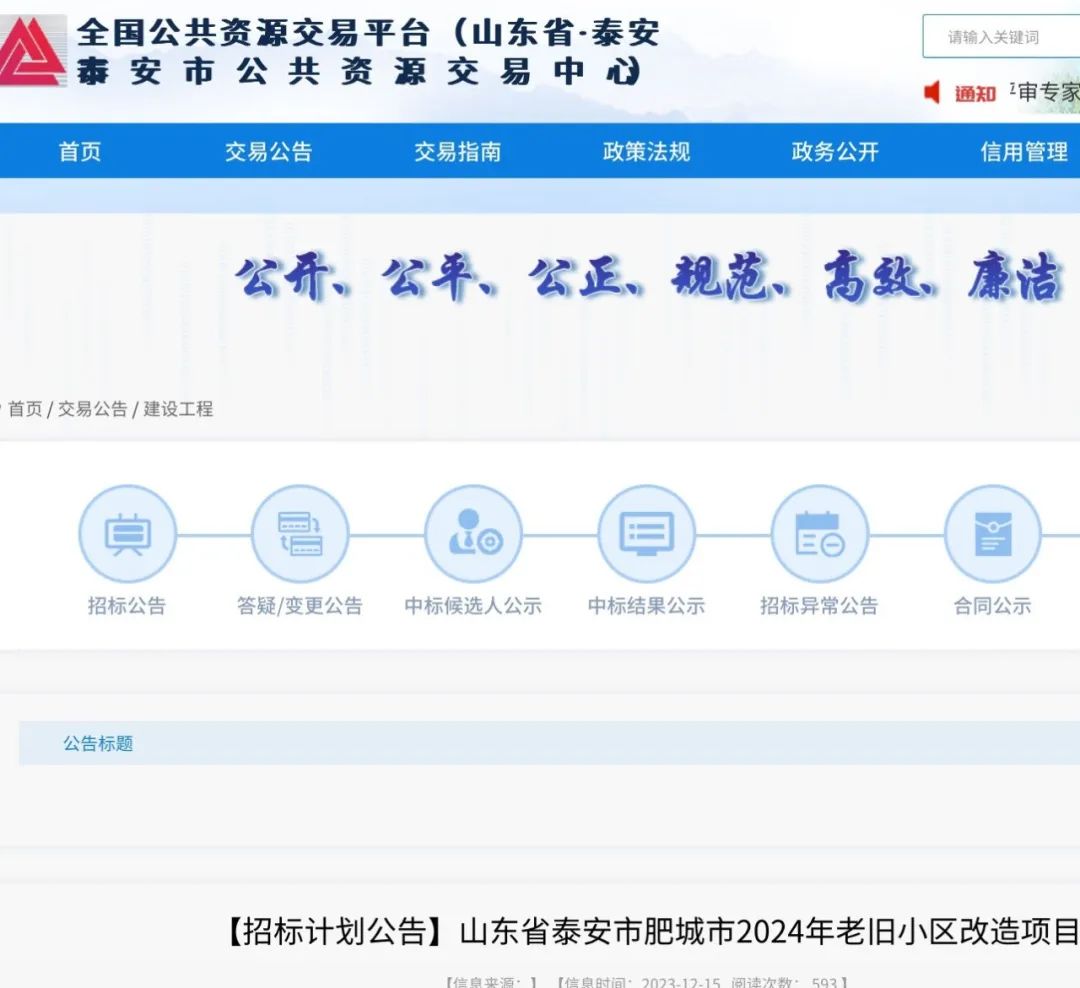This screenshot has height=988, width=1080.
Task: Click the 中标结果公示 circle icon
Action: tap(646, 534)
